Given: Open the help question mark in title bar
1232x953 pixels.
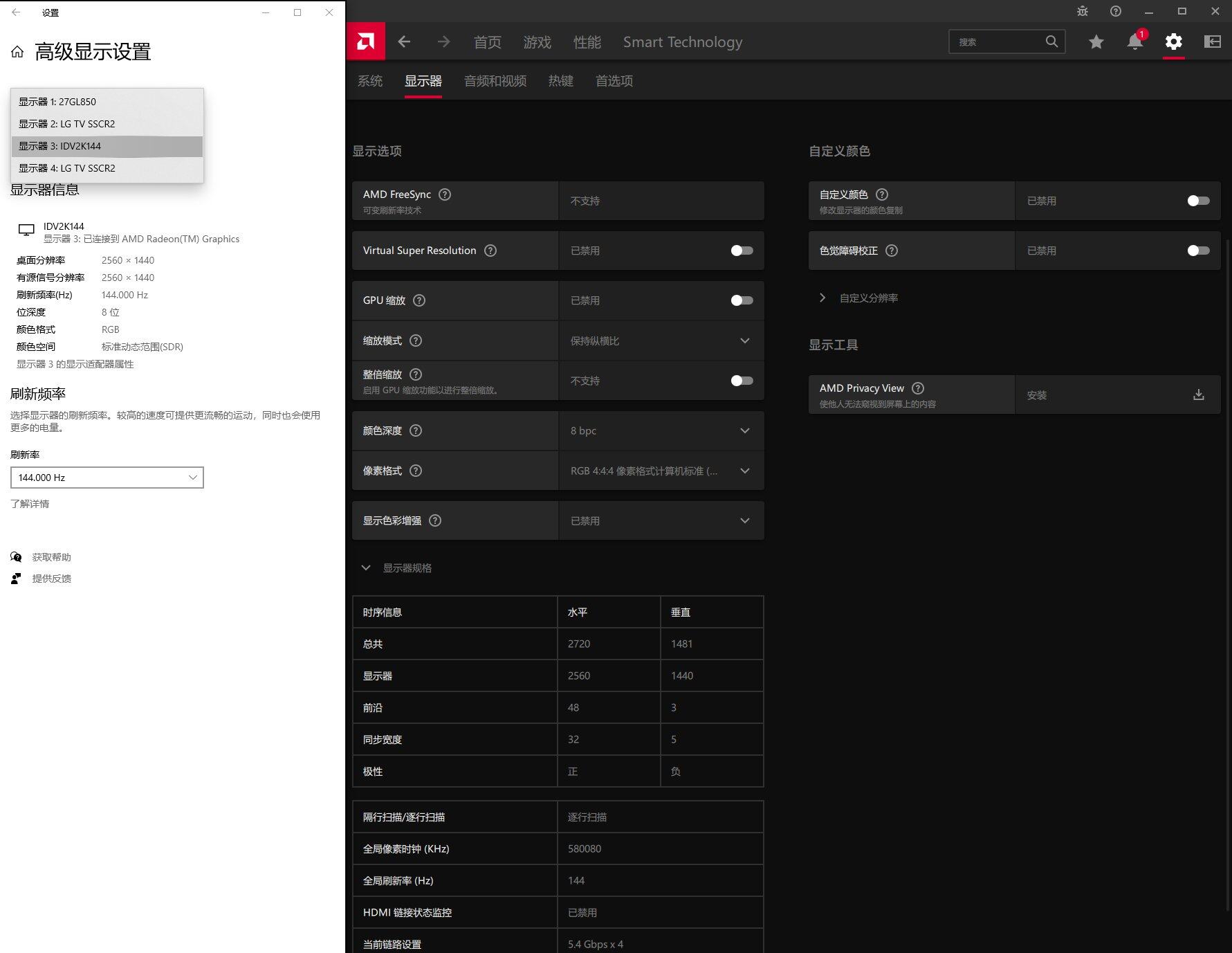Looking at the screenshot, I should [1116, 11].
